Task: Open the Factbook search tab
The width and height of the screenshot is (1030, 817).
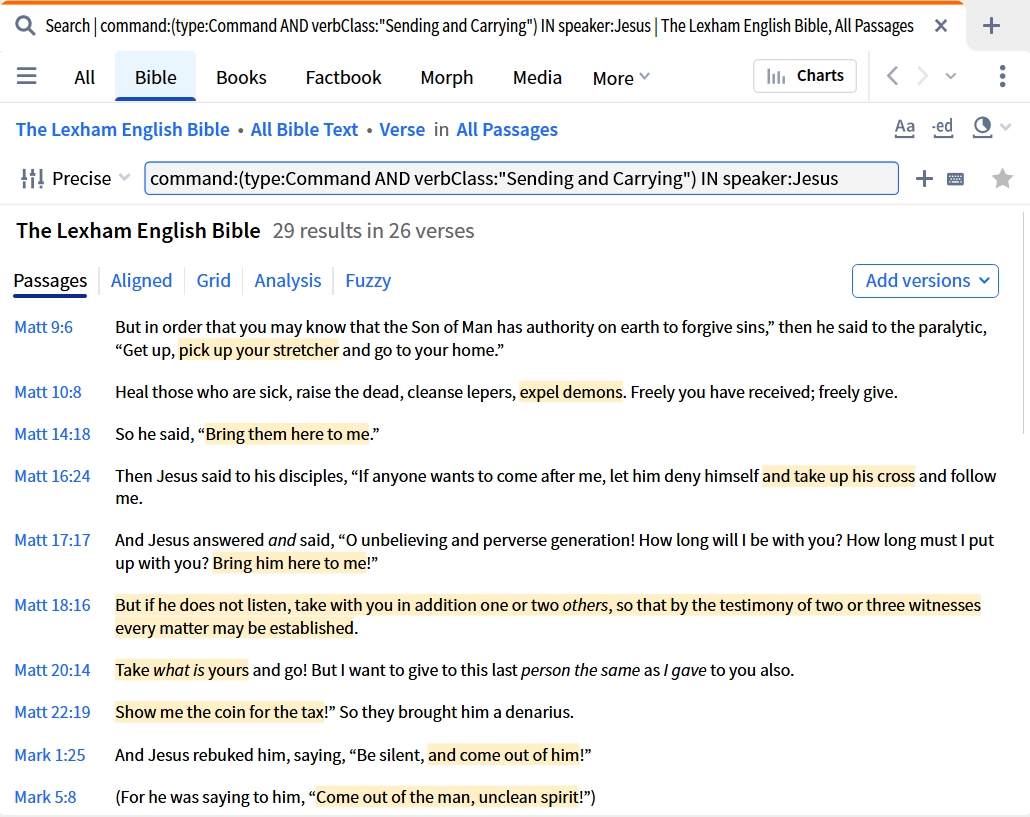Action: [343, 77]
